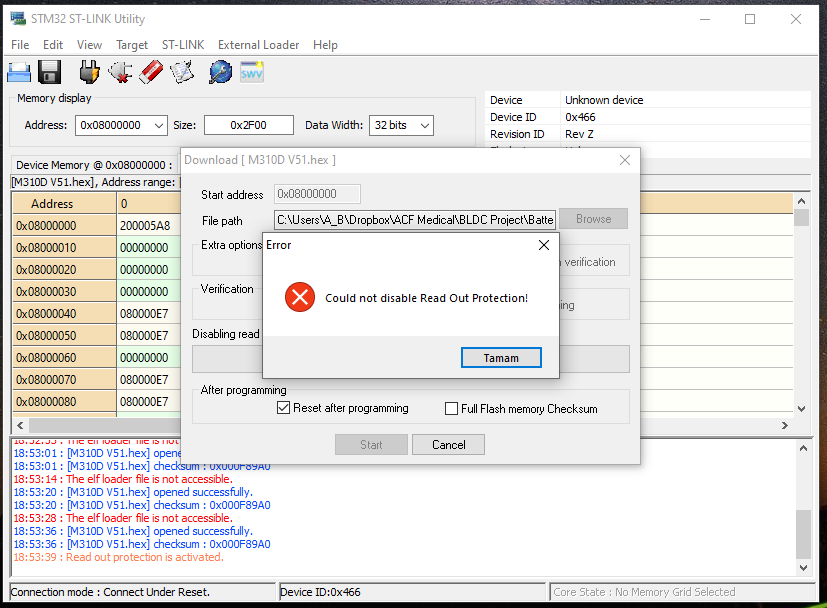
Task: Click the Tamam button in Error dialog
Action: pyautogui.click(x=501, y=358)
